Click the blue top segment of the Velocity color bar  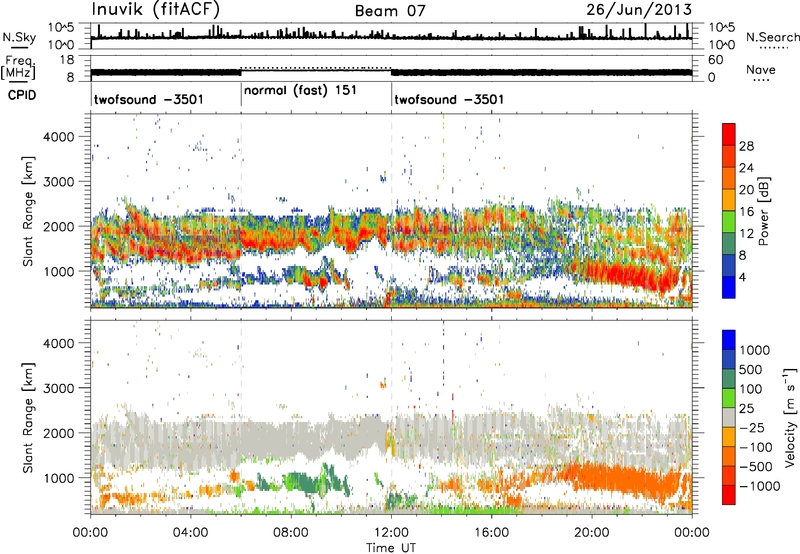click(x=729, y=340)
